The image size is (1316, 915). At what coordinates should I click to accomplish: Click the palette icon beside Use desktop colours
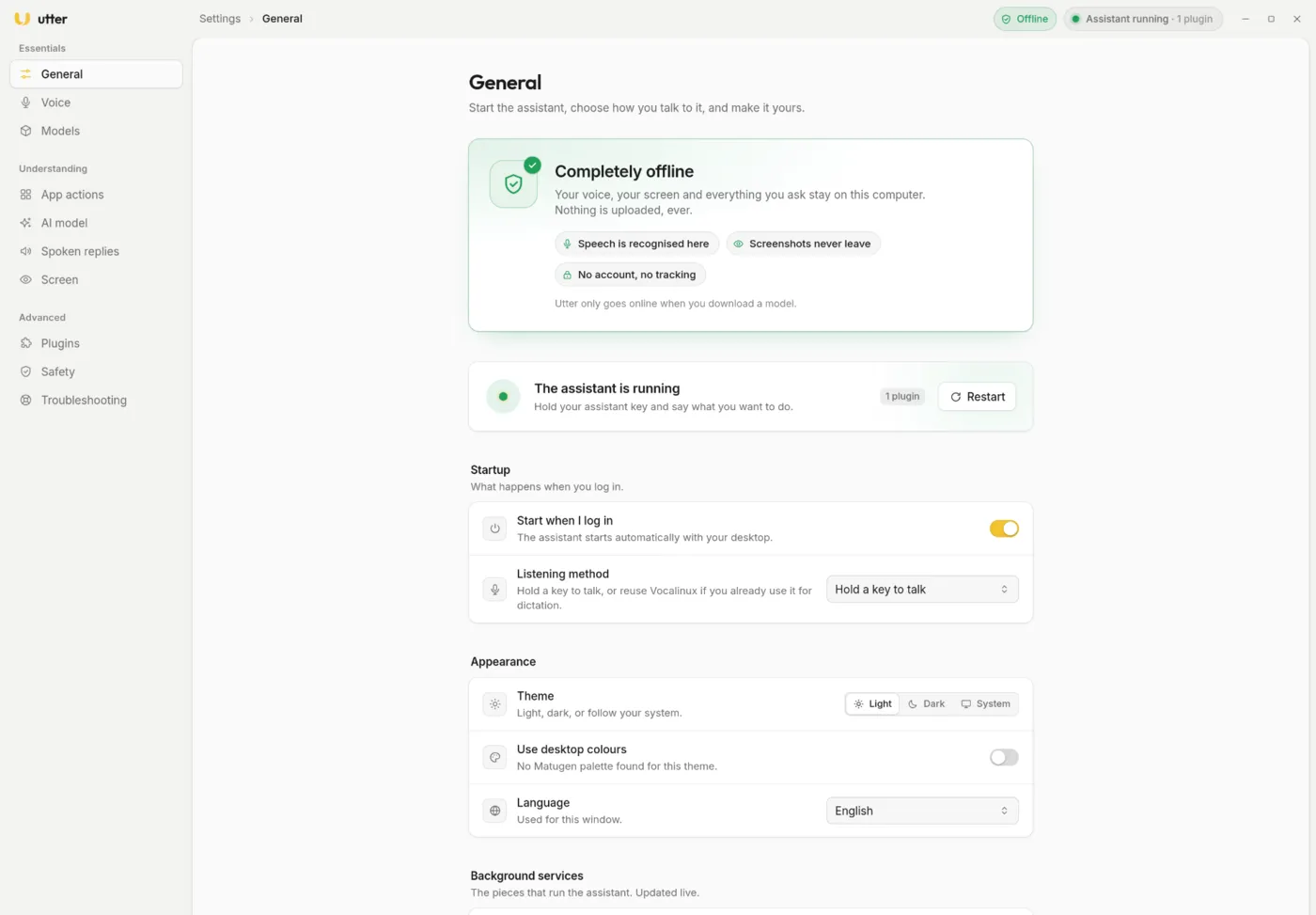495,757
